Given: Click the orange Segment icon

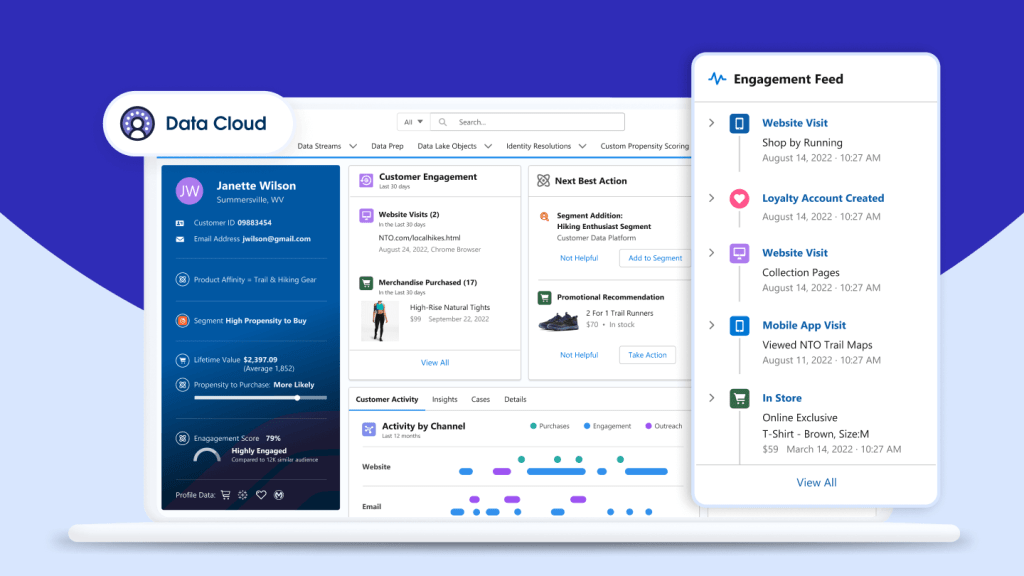Looking at the screenshot, I should pyautogui.click(x=182, y=321).
